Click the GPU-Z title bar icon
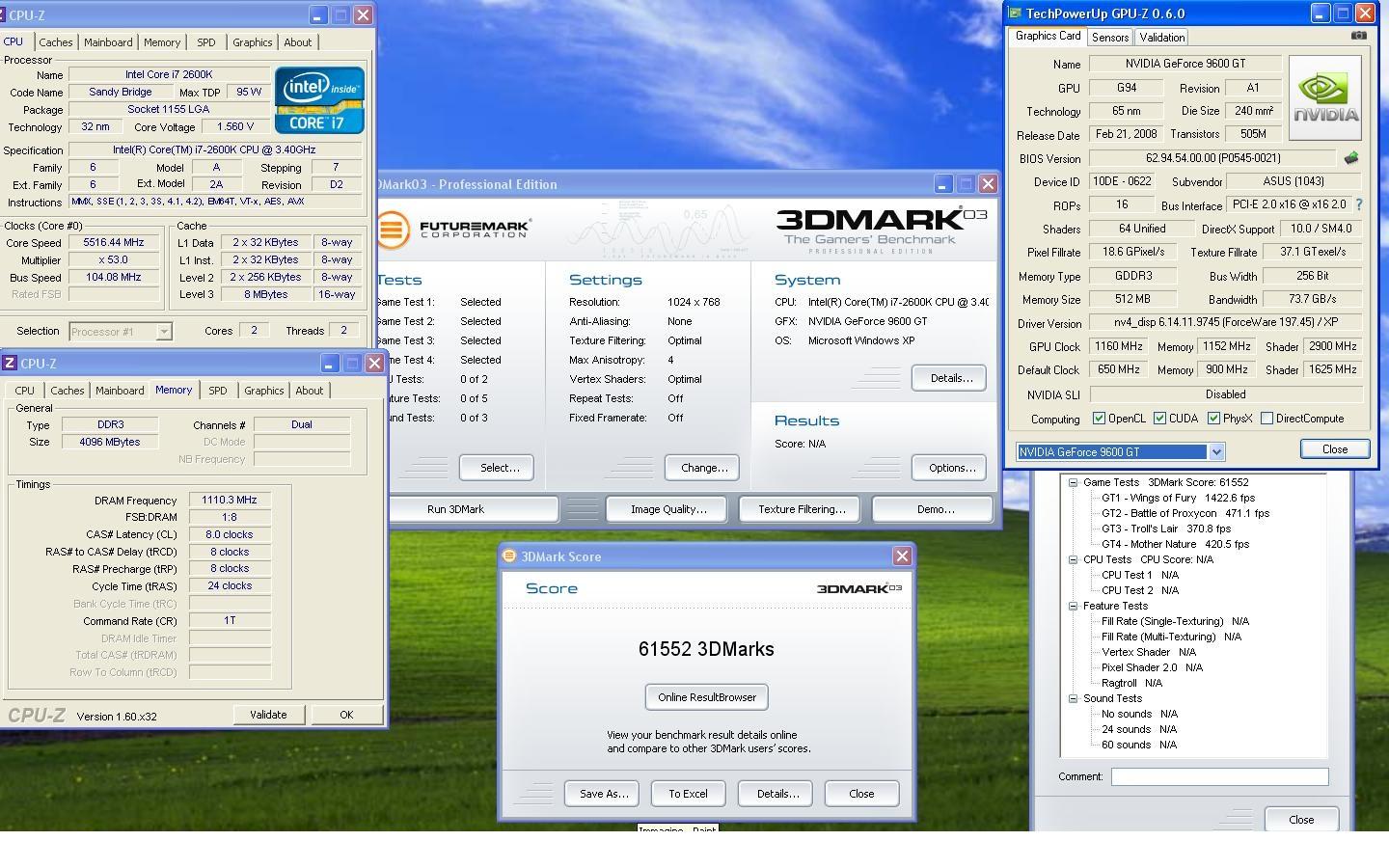1389x868 pixels. pos(1015,14)
